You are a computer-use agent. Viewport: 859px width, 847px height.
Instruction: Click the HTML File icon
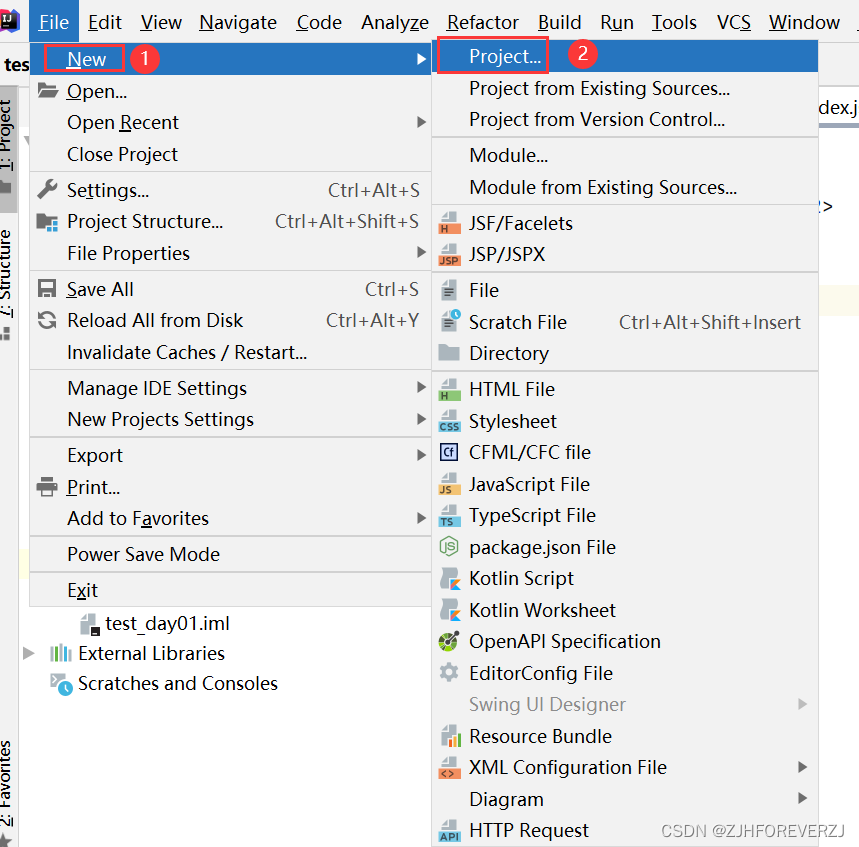click(449, 390)
